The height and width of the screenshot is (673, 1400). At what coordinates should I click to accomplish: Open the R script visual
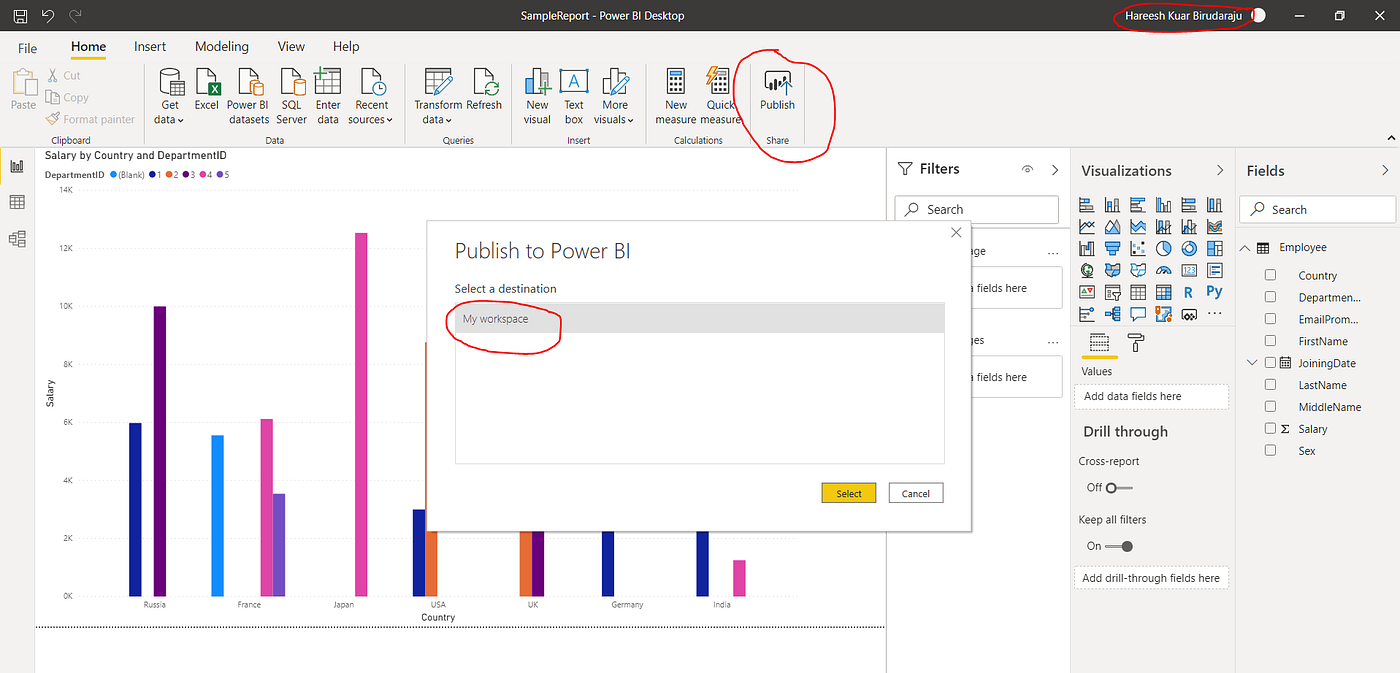click(1188, 291)
